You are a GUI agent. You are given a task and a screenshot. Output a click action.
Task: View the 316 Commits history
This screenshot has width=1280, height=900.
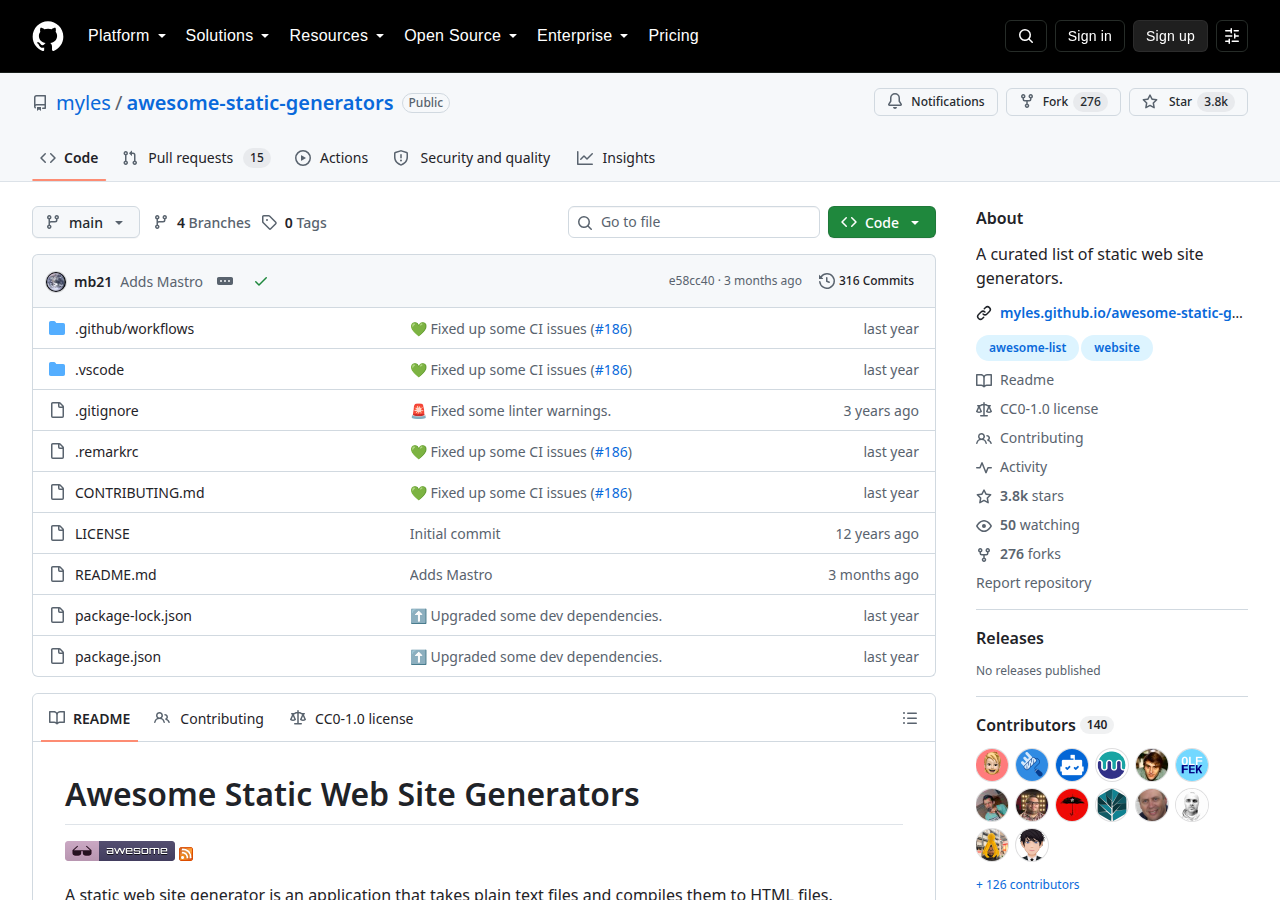(866, 281)
